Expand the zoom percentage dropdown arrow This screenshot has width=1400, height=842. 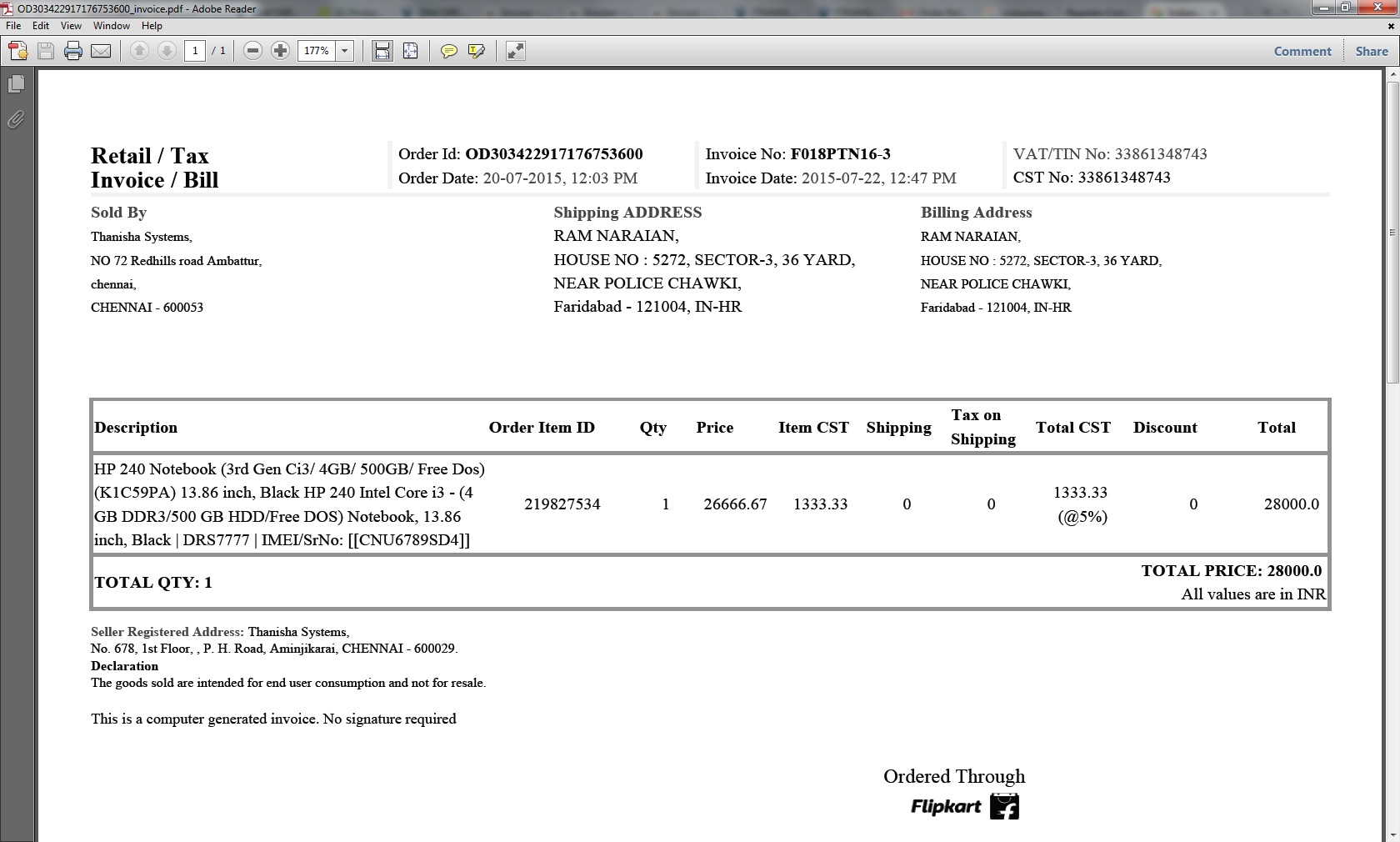(x=344, y=51)
